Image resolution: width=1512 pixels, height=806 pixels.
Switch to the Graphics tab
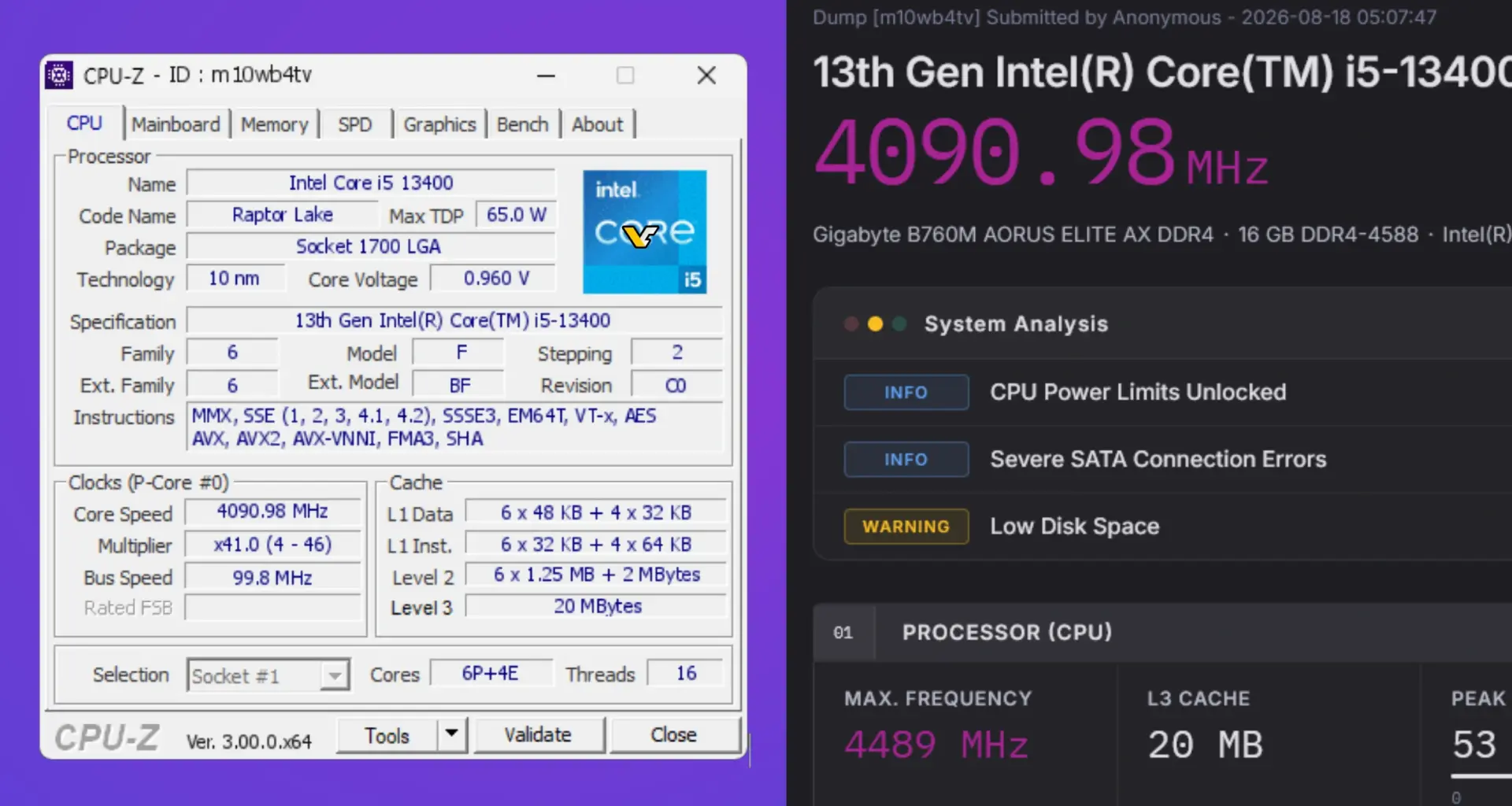pyautogui.click(x=439, y=124)
